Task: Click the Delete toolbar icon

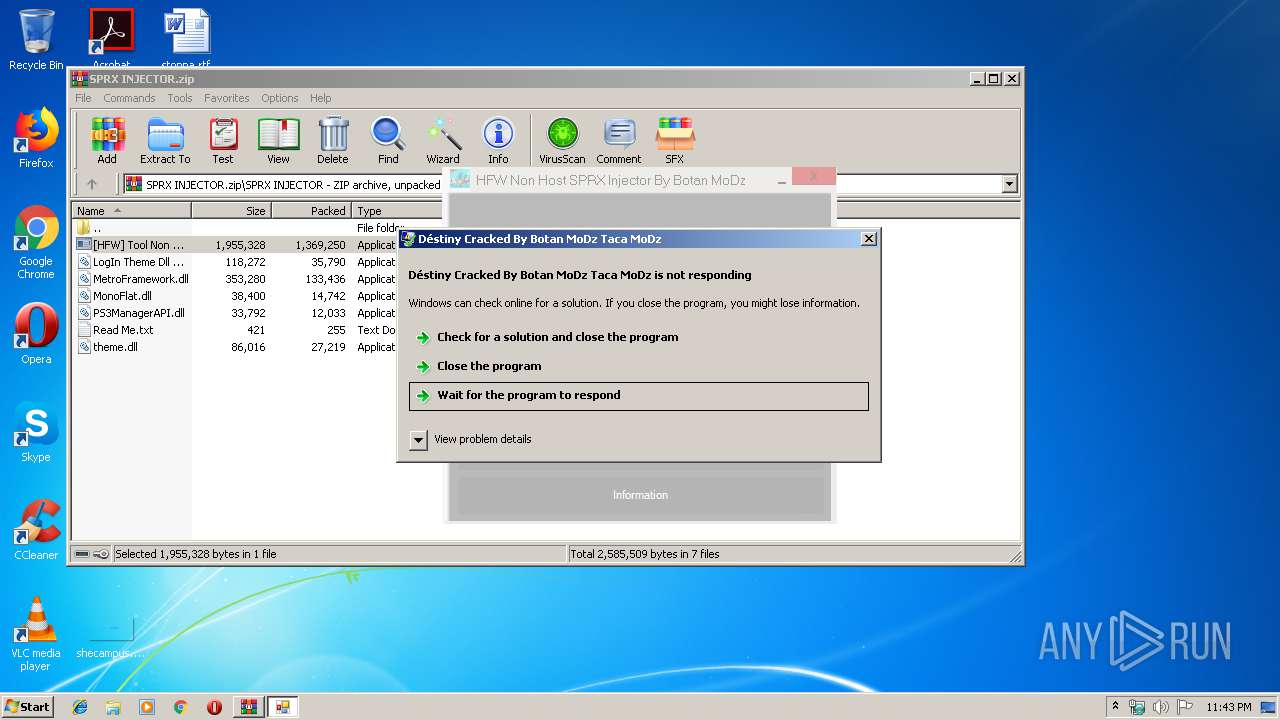Action: pyautogui.click(x=333, y=140)
